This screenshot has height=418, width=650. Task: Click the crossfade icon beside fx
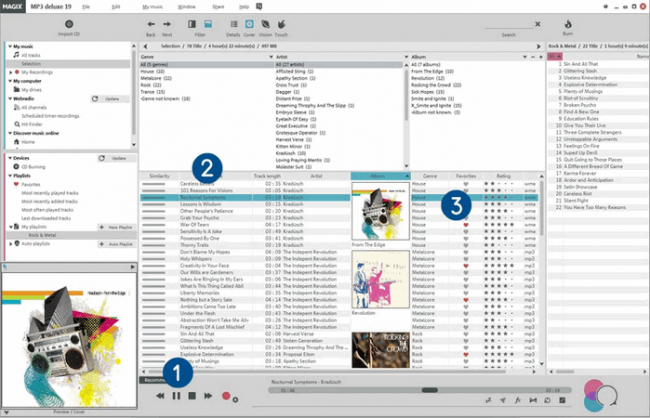[533, 400]
